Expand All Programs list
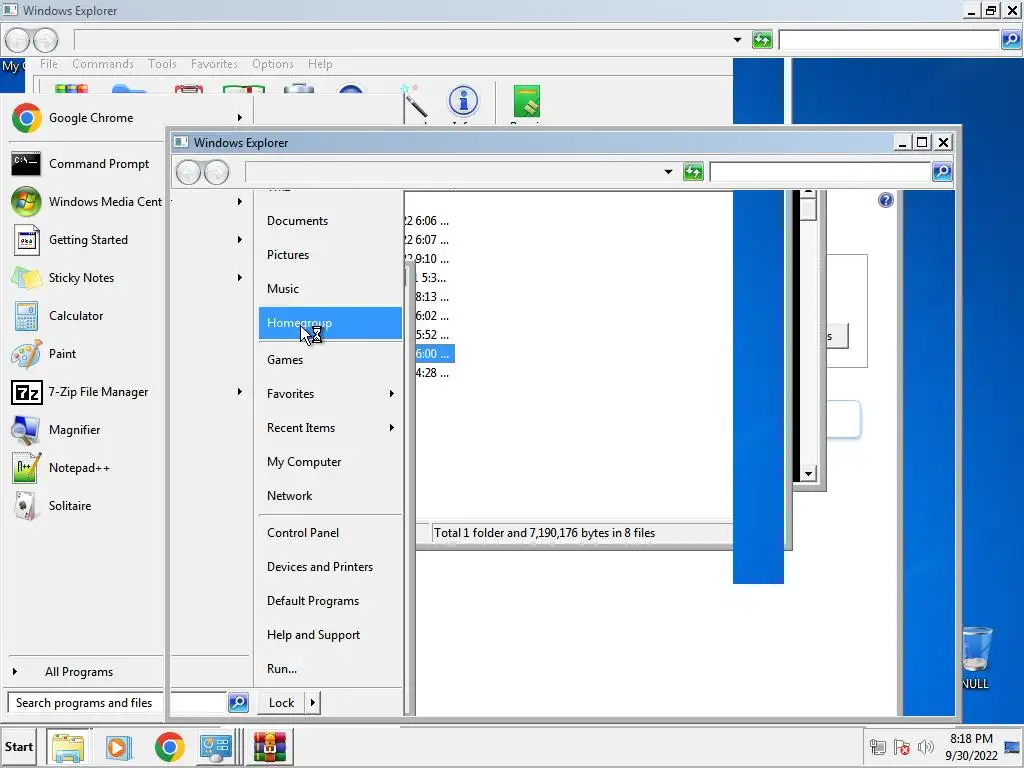 [x=79, y=672]
